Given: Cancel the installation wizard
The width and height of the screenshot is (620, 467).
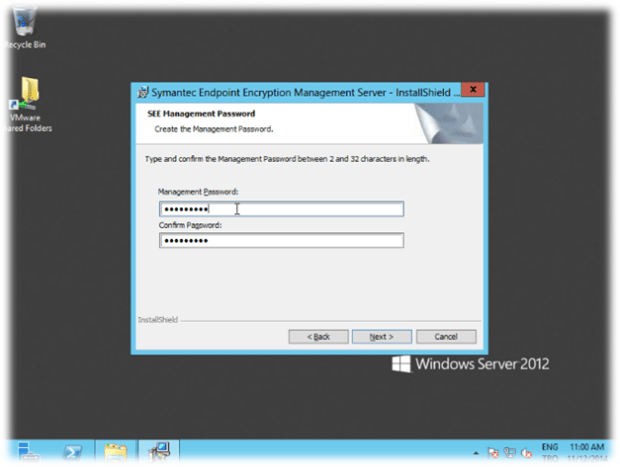Looking at the screenshot, I should [445, 337].
